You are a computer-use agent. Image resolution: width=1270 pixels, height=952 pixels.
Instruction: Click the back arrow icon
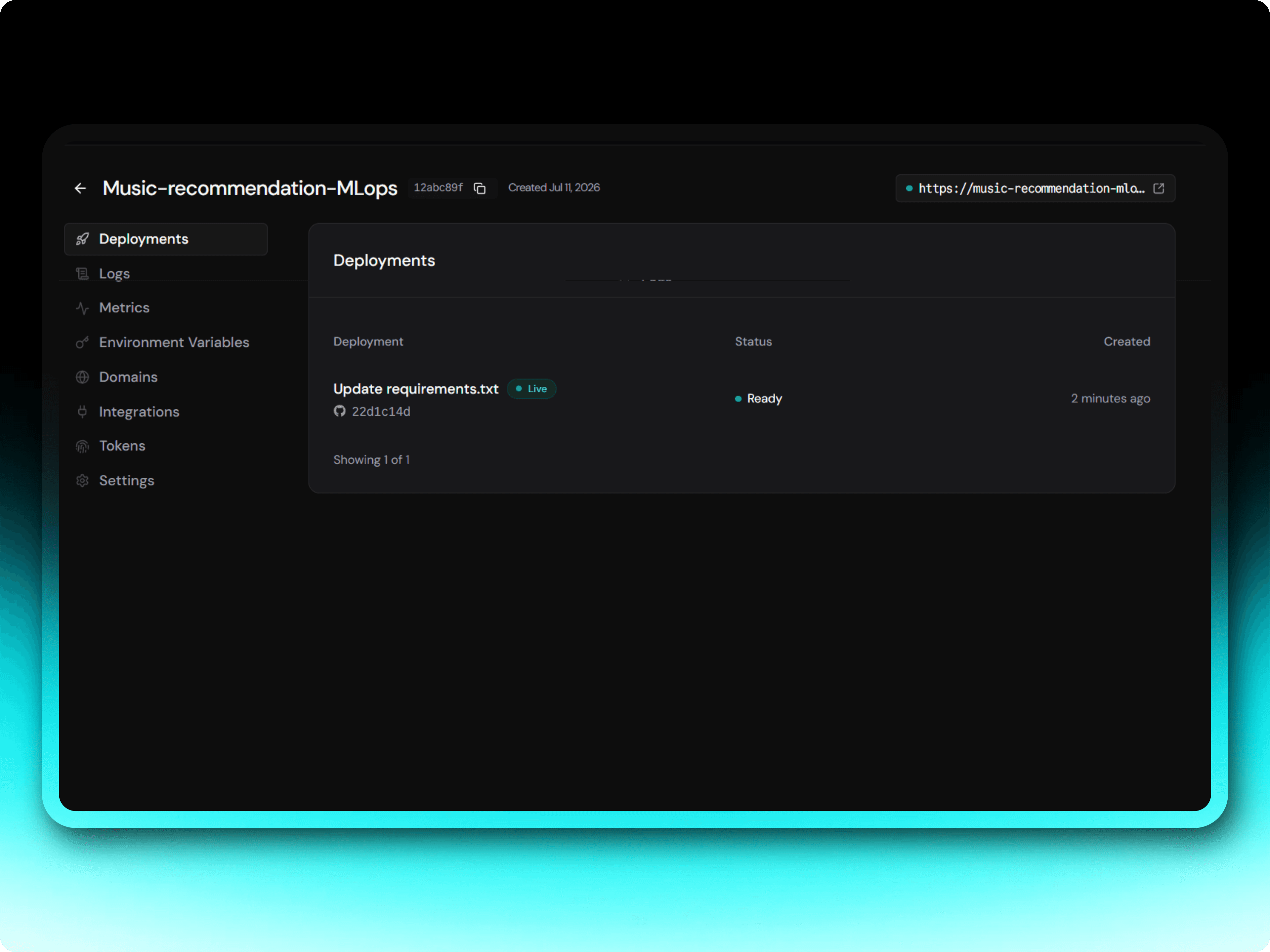coord(80,188)
